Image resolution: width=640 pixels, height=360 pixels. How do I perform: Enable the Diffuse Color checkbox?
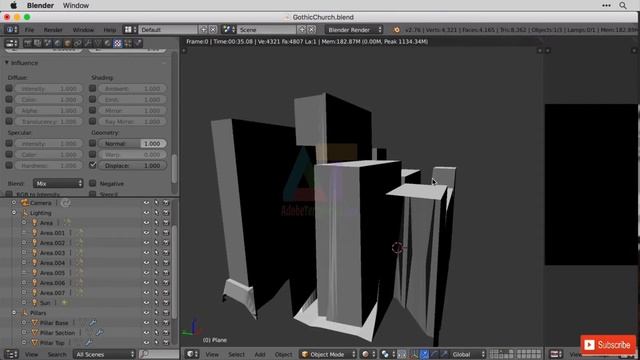click(9, 99)
